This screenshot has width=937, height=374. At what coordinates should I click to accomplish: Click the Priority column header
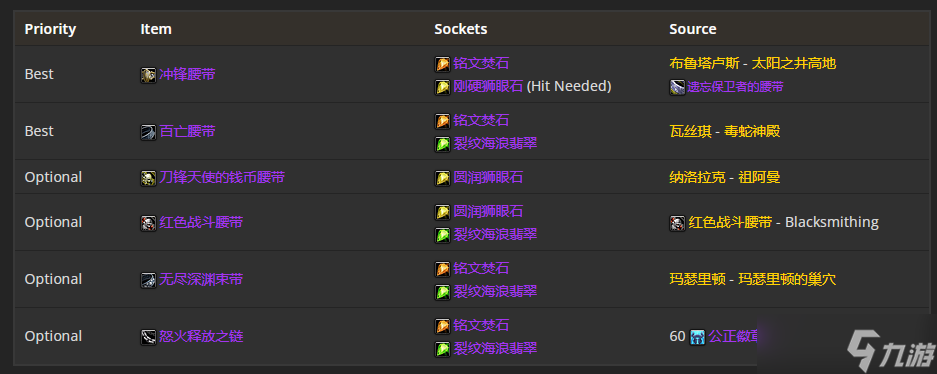coord(50,29)
